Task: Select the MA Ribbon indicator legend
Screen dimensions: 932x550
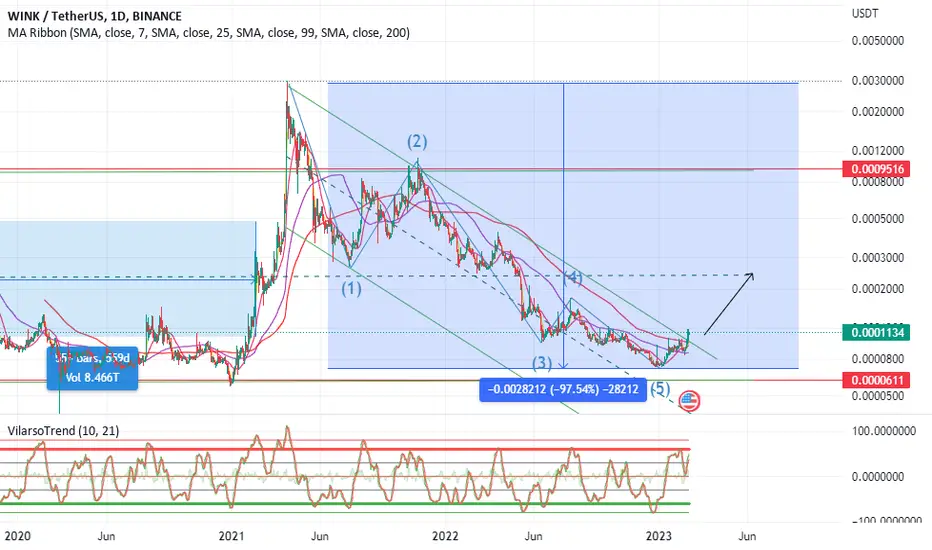Action: tap(209, 33)
